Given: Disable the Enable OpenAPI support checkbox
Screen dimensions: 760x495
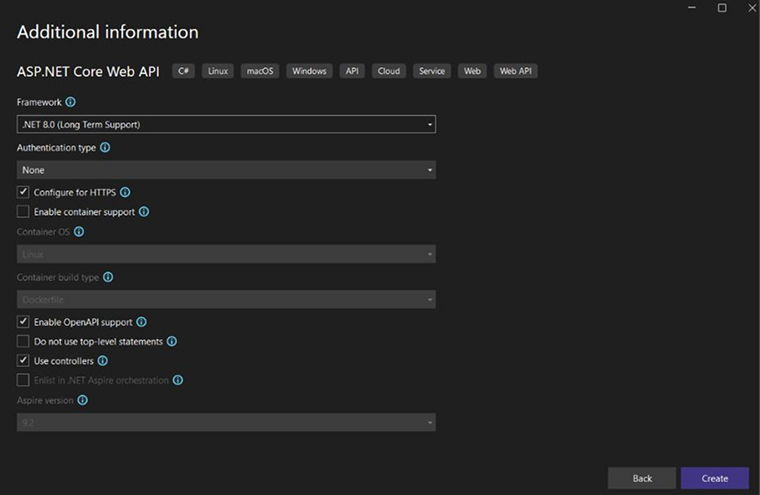Looking at the screenshot, I should [x=23, y=322].
